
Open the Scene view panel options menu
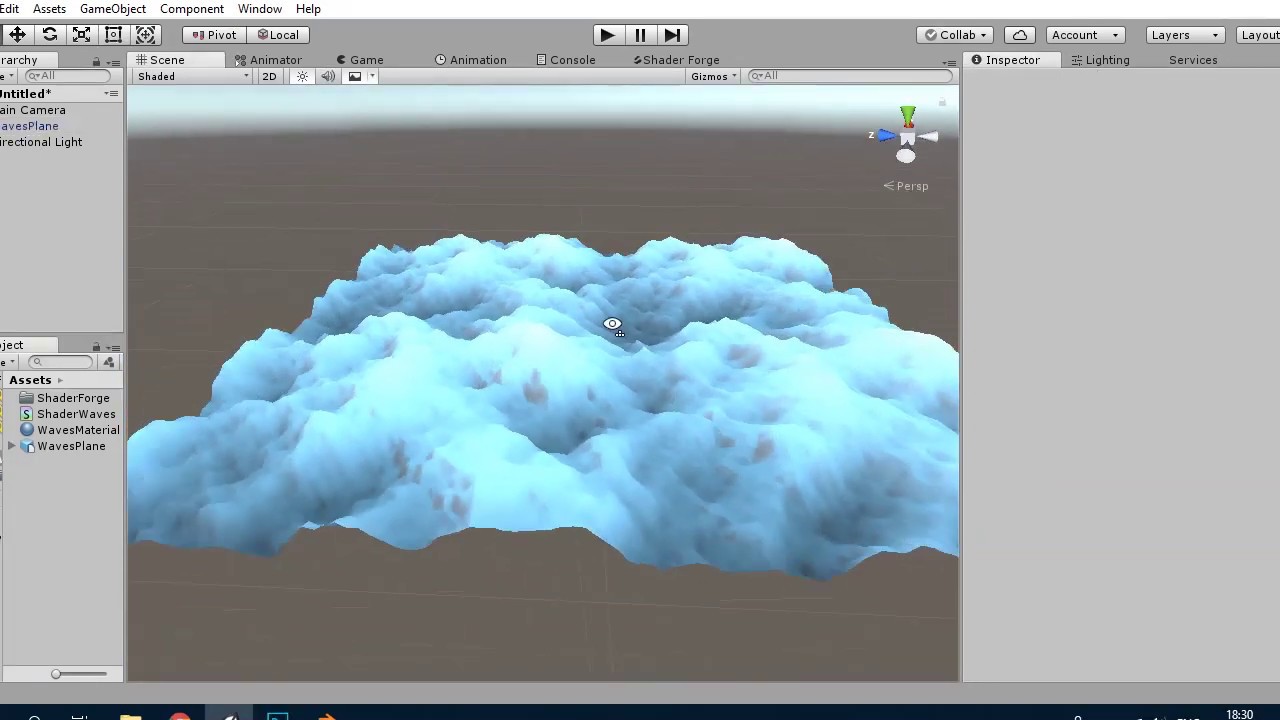(x=949, y=62)
